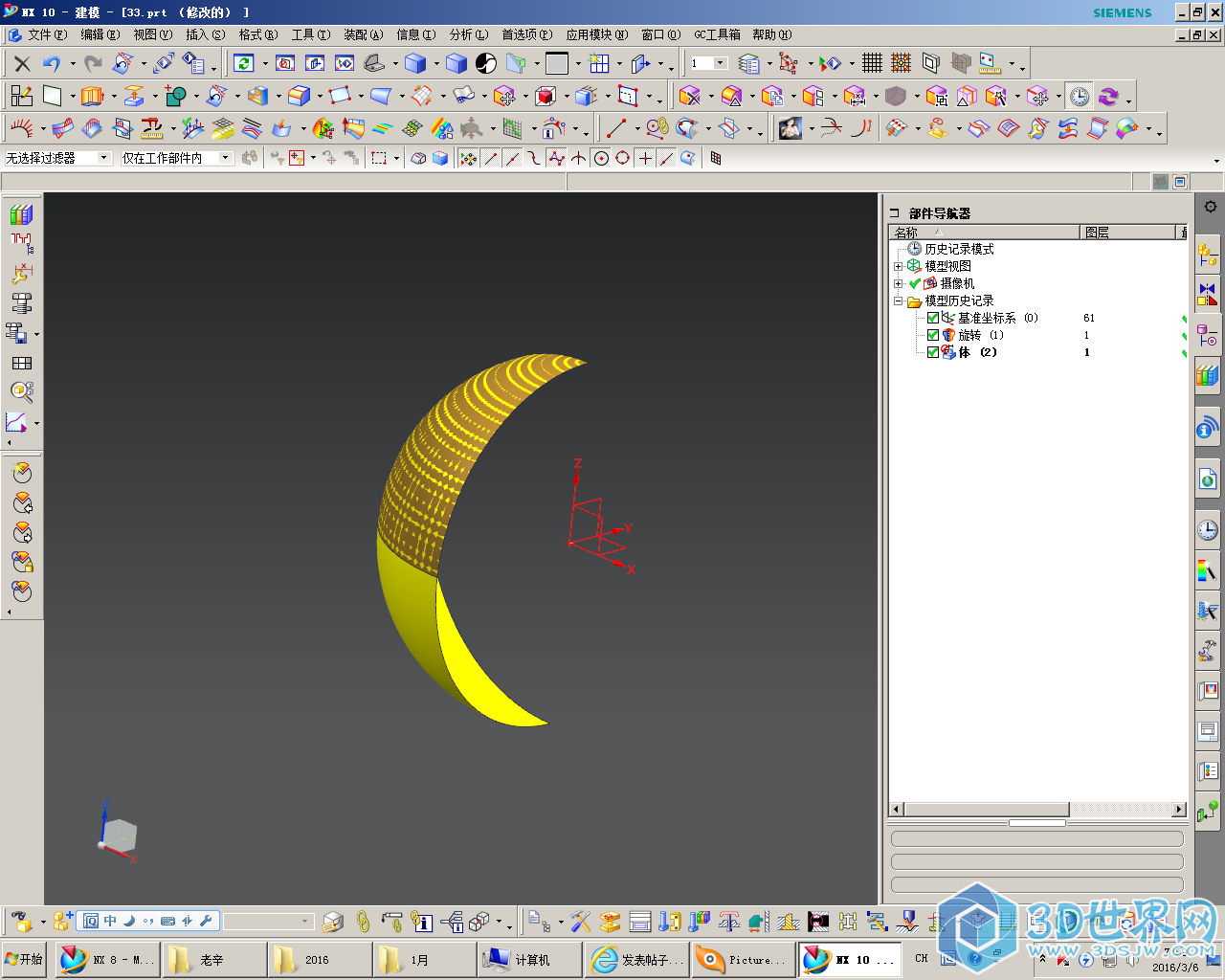This screenshot has height=980, width=1225.
Task: Toggle the intersection snap point icon
Action: click(579, 159)
